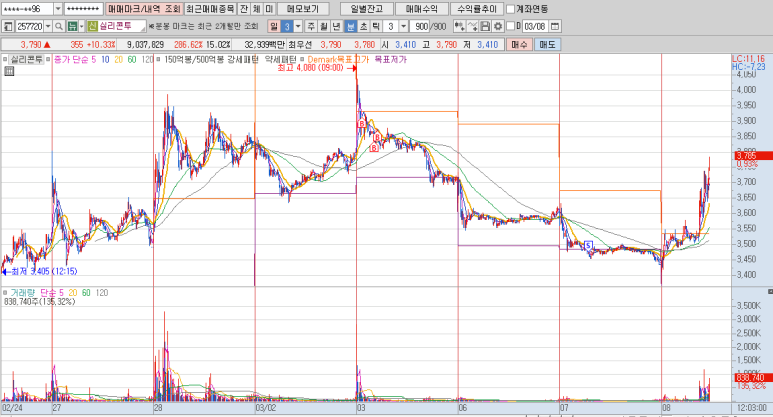Click the stock search magnifier icon
Screen dimensions: 773x417
pyautogui.click(x=58, y=26)
